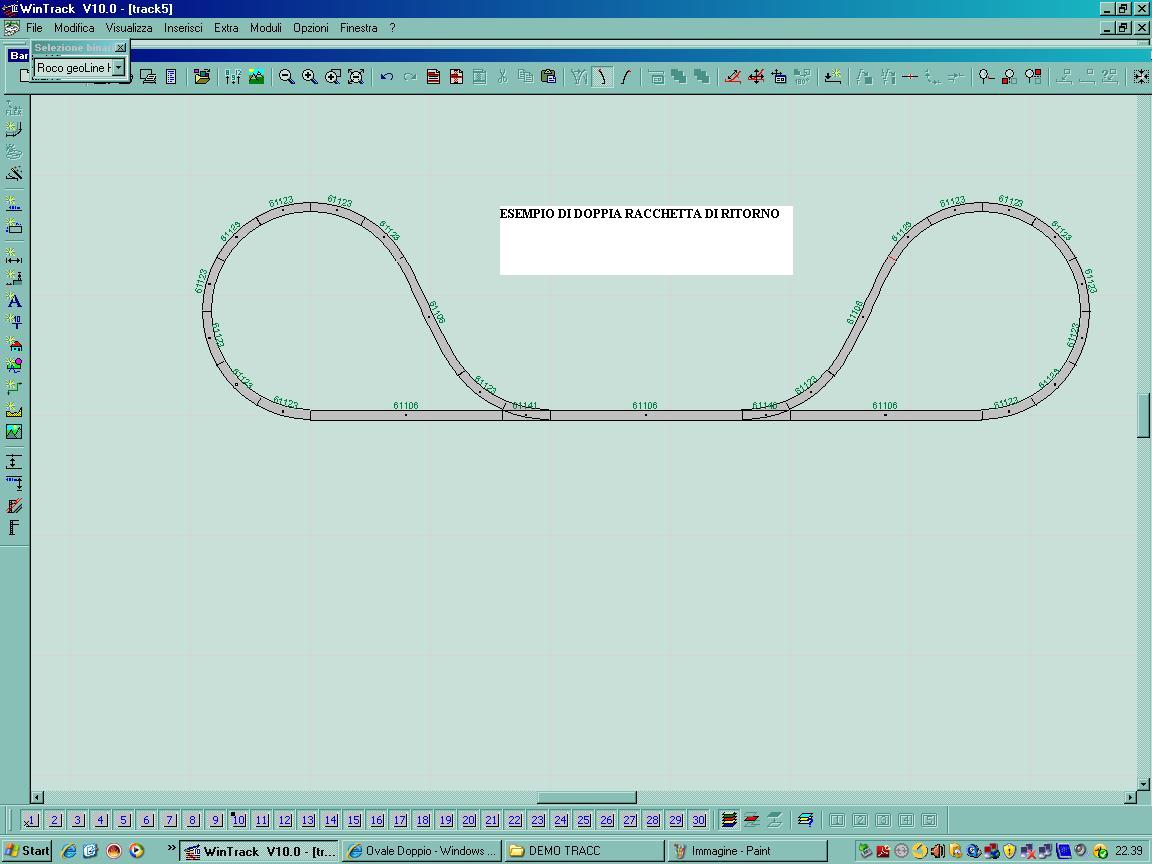Click the zoom-to-fit magnifier icon

(x=356, y=76)
